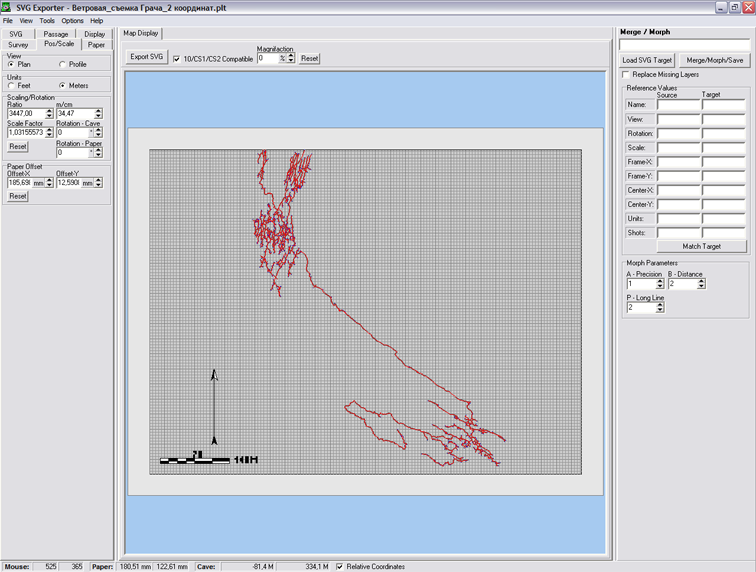Open the Options menu
Image resolution: width=756 pixels, height=572 pixels.
pyautogui.click(x=72, y=20)
